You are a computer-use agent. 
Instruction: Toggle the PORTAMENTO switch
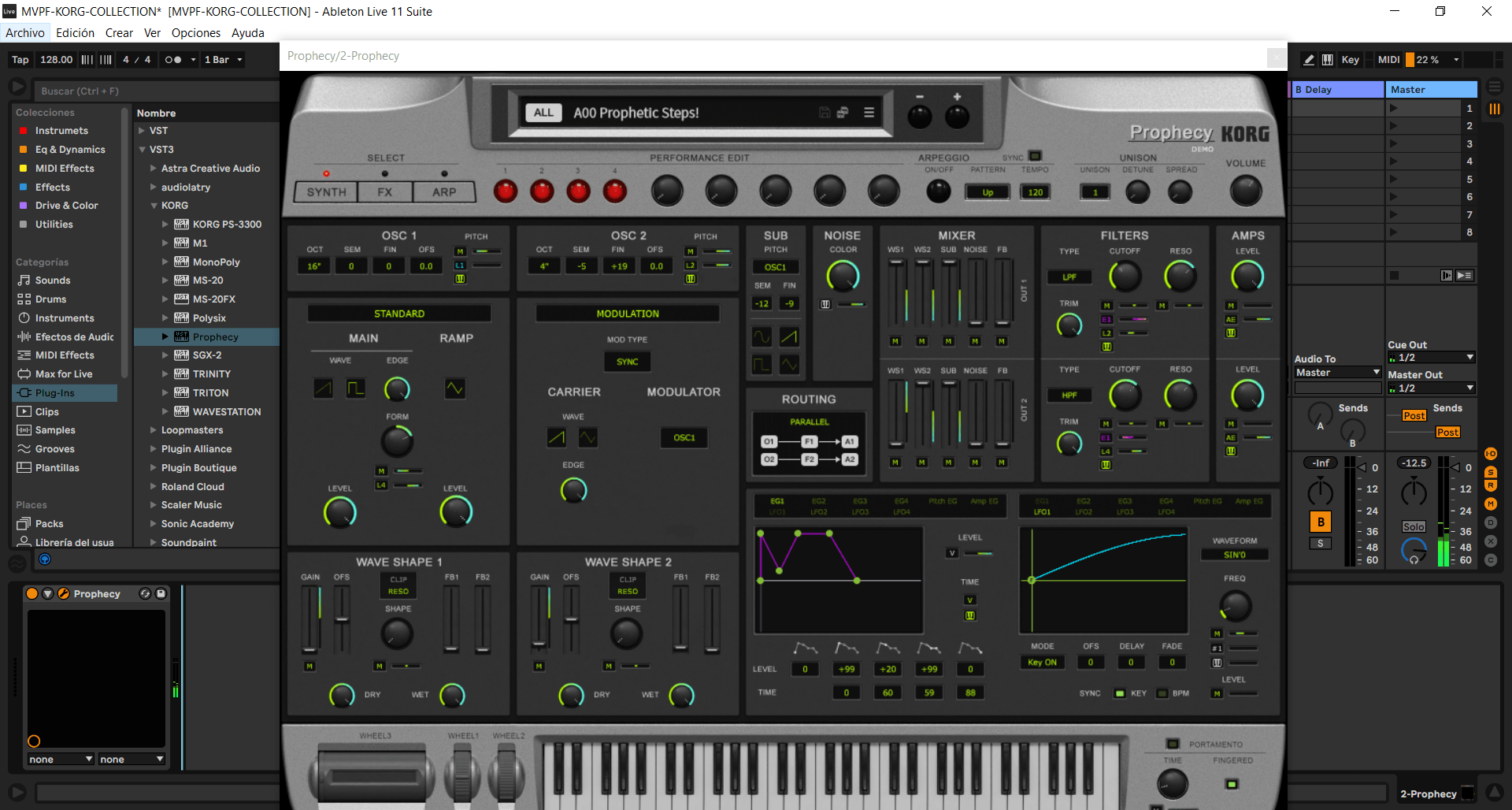click(x=1173, y=744)
